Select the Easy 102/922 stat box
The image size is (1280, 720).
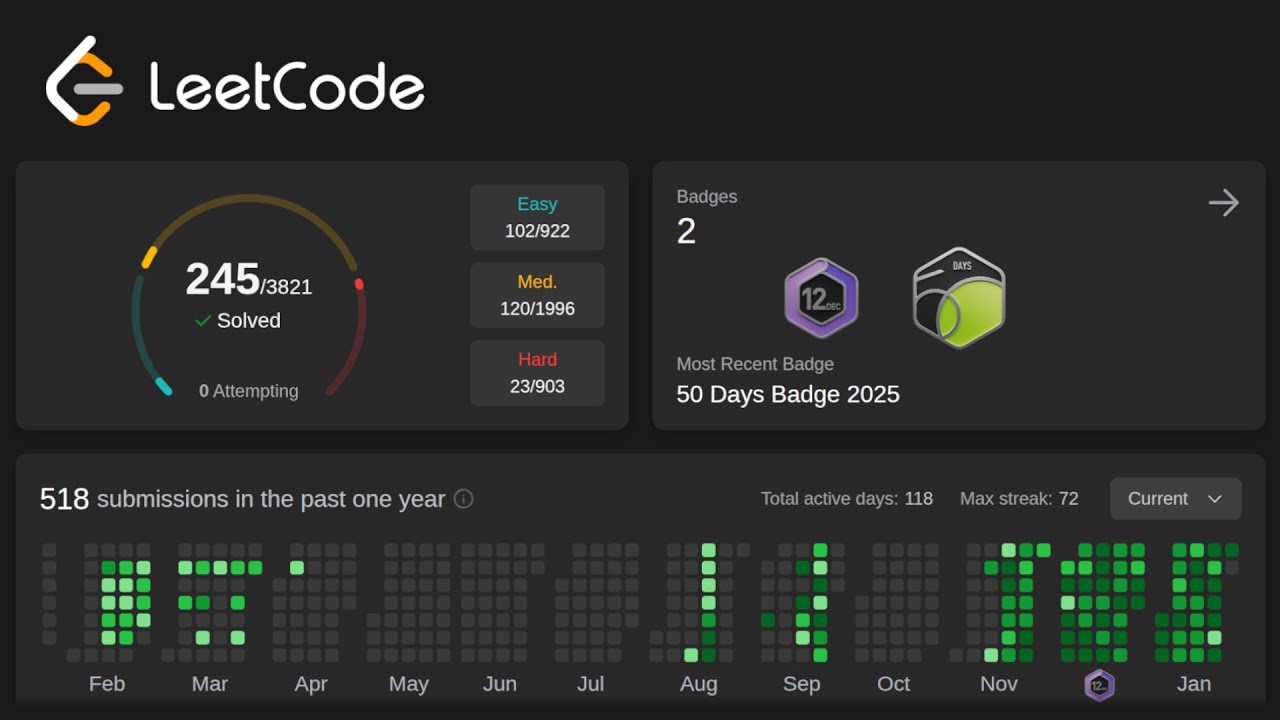(x=537, y=217)
